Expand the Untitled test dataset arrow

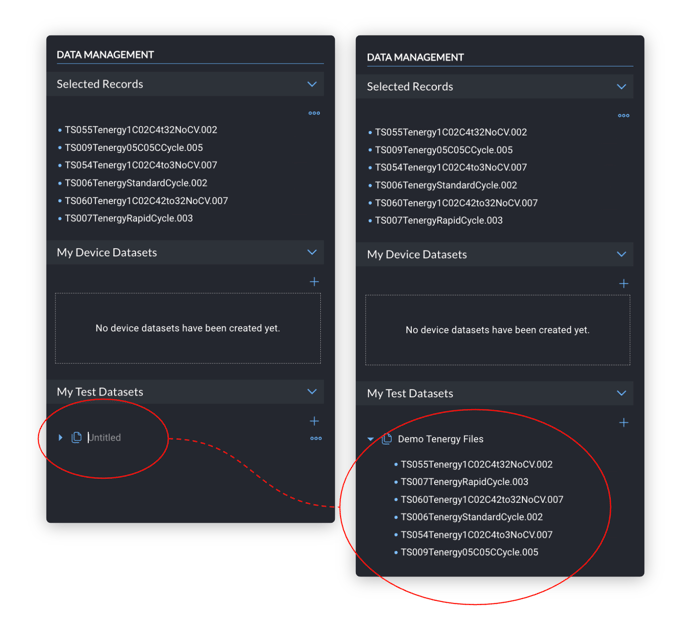[x=60, y=438]
